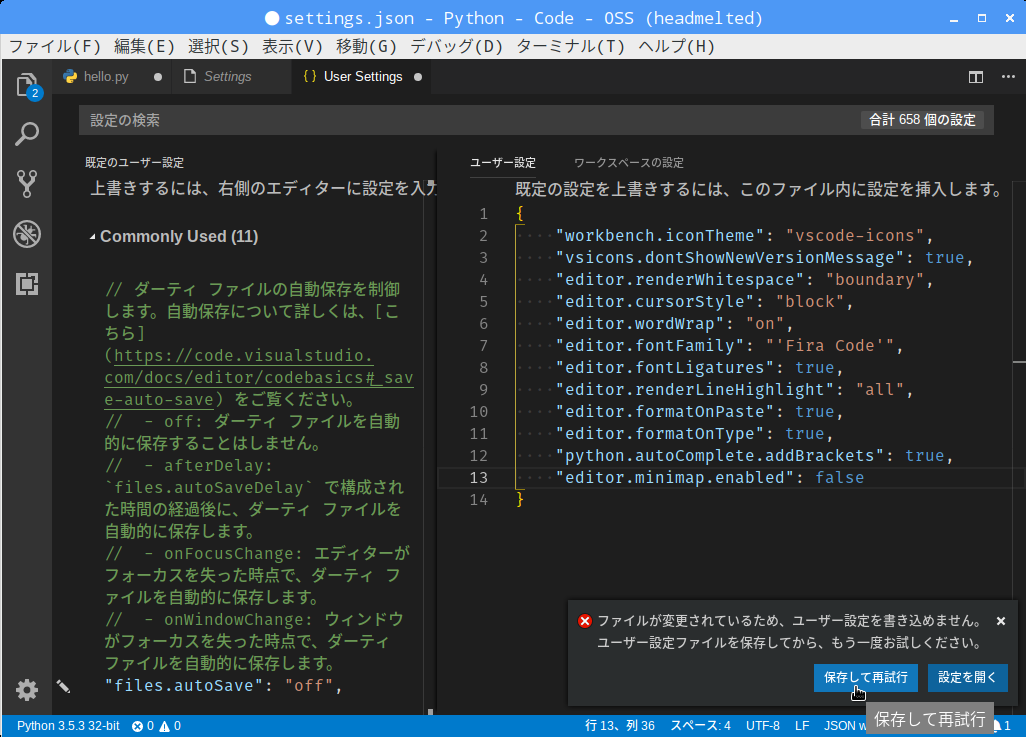
Task: Click the braces icon on User Settings tab
Action: click(310, 77)
